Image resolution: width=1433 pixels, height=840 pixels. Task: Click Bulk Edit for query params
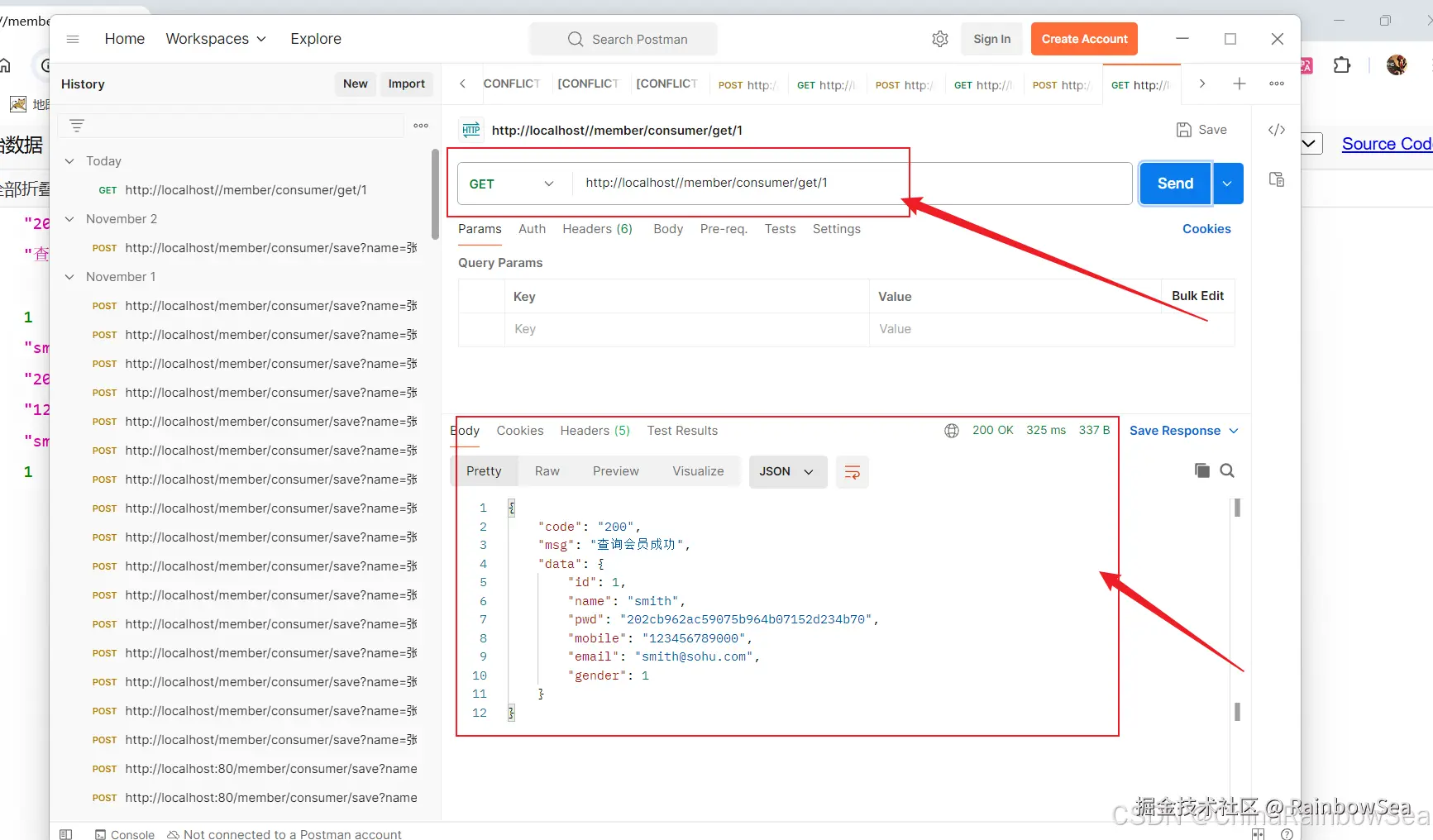[1197, 296]
